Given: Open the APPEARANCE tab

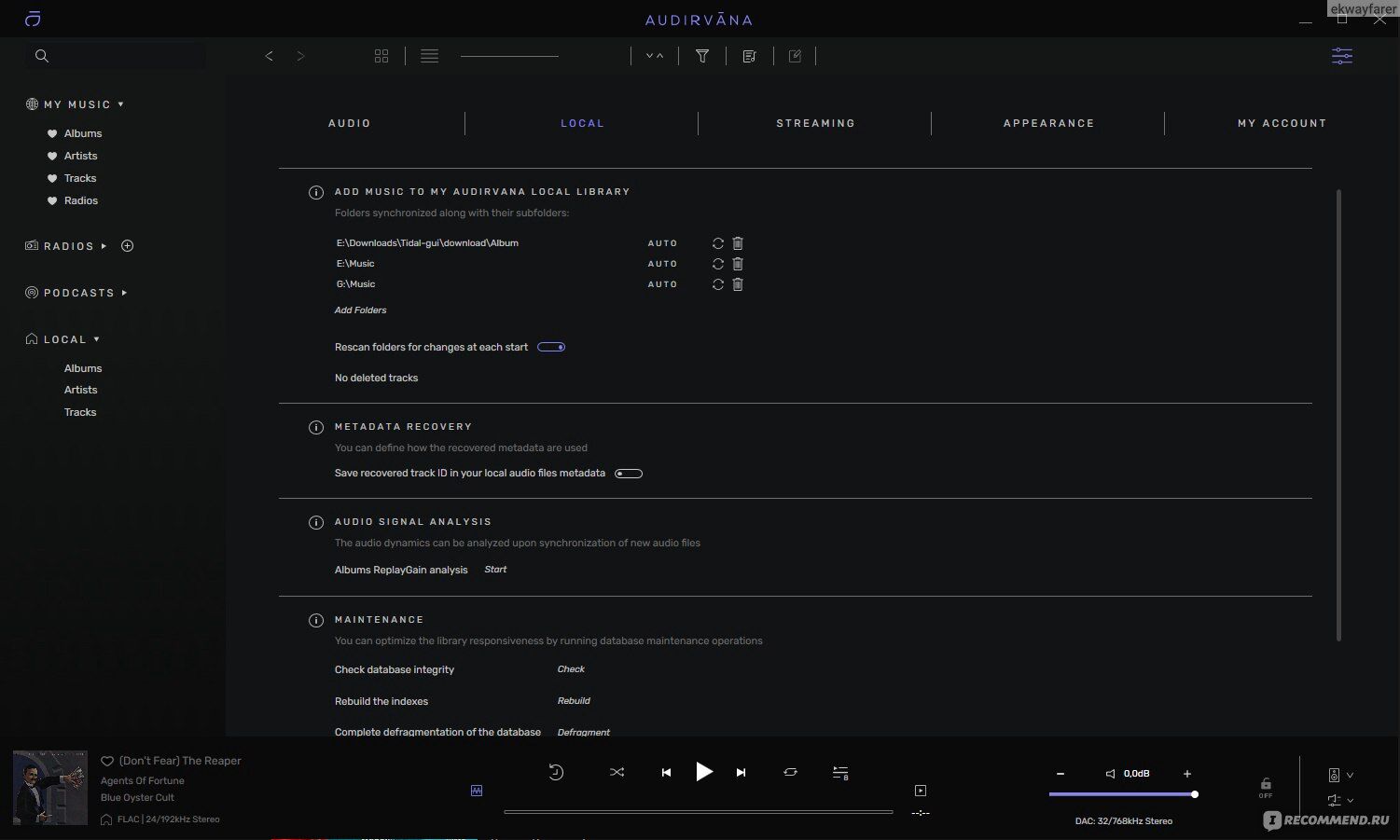Looking at the screenshot, I should coord(1048,123).
